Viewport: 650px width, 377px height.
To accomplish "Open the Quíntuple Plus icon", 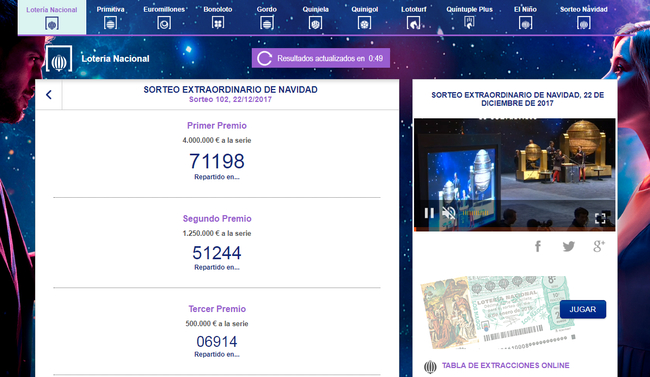I will (469, 22).
